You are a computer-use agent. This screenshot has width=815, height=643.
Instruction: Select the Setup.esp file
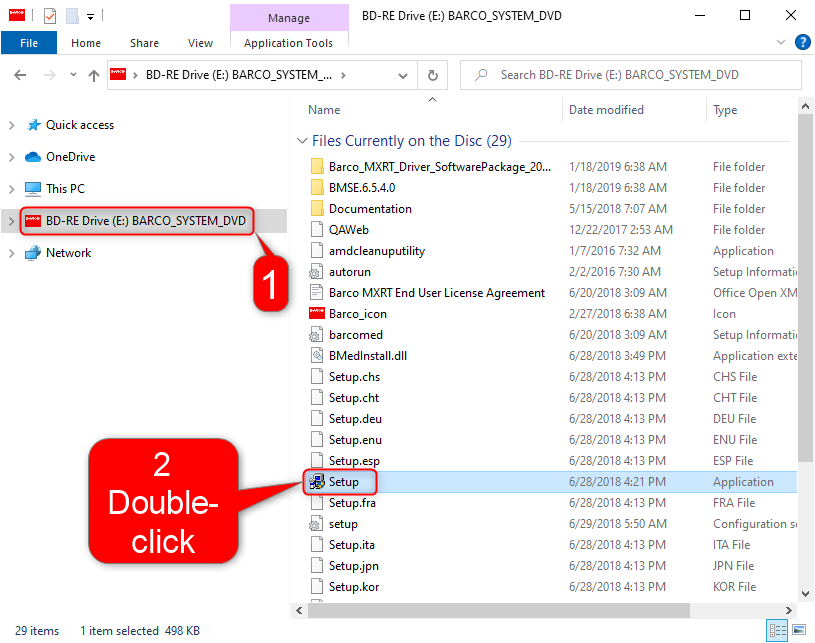[x=354, y=461]
